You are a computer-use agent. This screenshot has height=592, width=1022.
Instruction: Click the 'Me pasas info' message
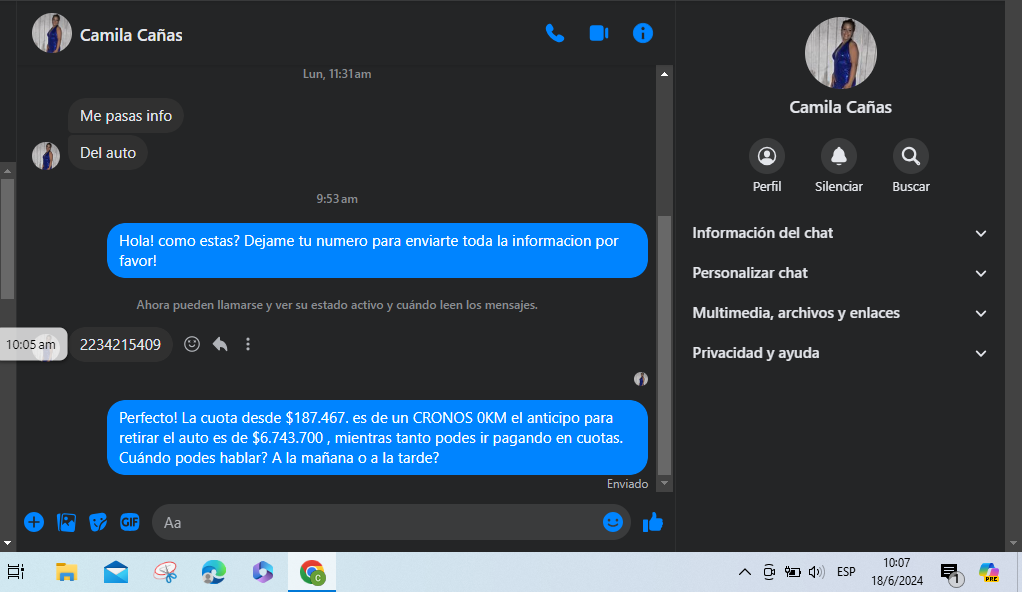[126, 116]
